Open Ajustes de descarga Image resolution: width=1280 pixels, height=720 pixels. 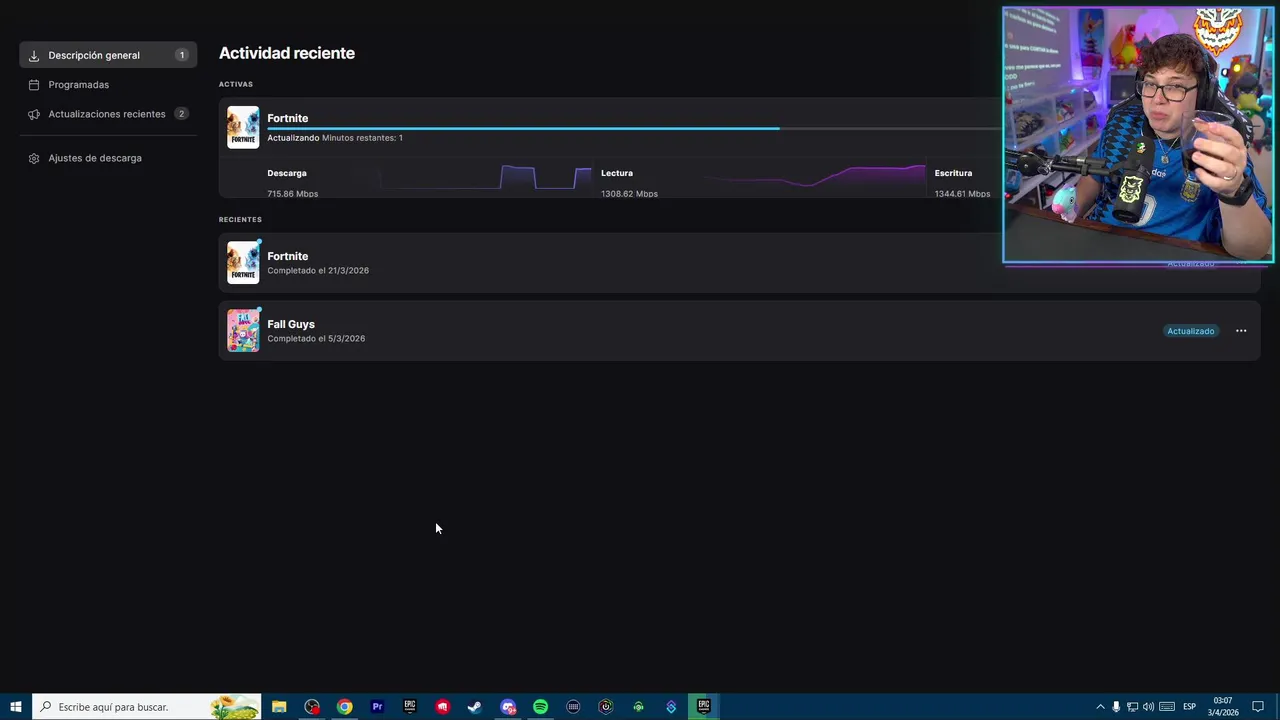pyautogui.click(x=108, y=158)
